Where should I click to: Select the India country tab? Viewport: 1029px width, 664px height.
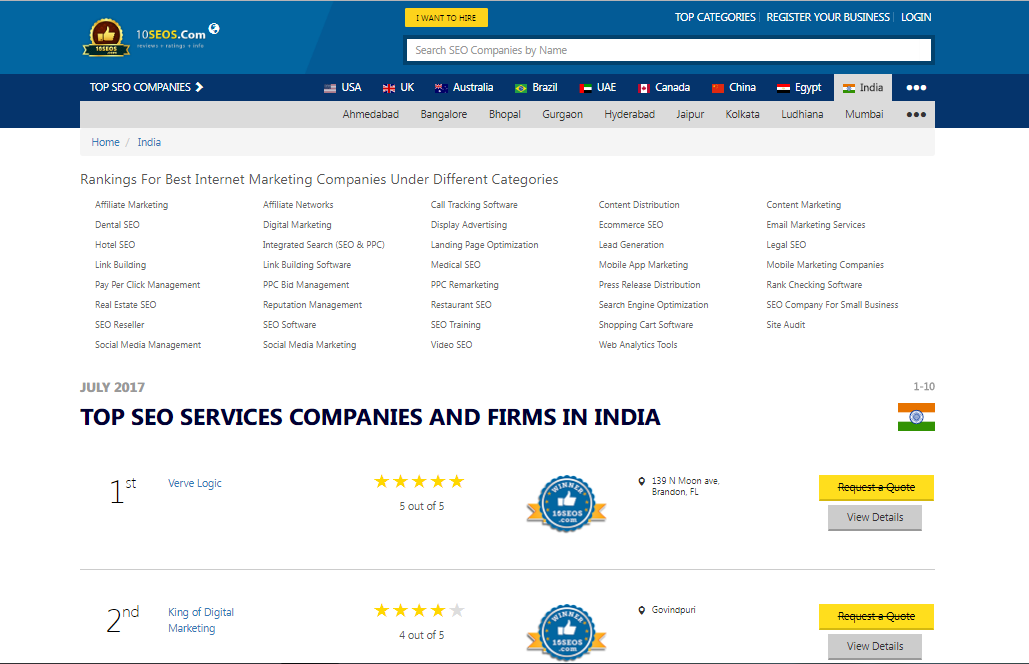pos(863,88)
